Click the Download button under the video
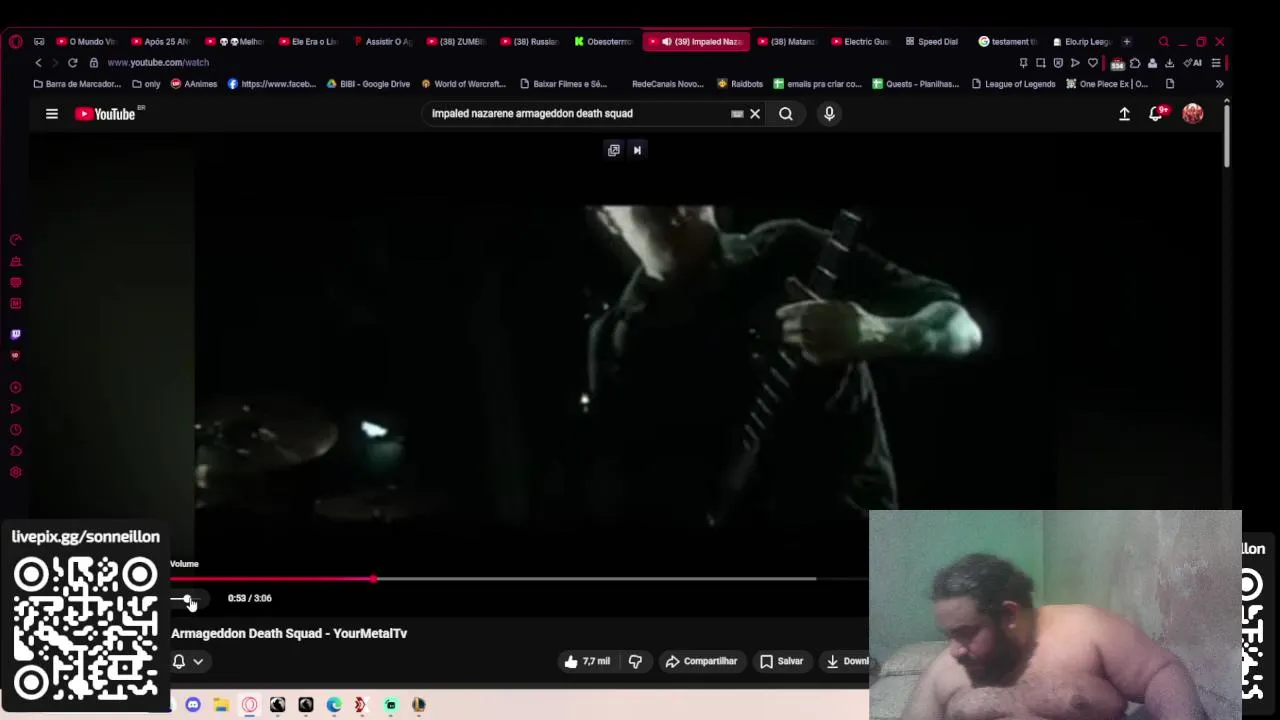The width and height of the screenshot is (1280, 720). click(x=847, y=661)
